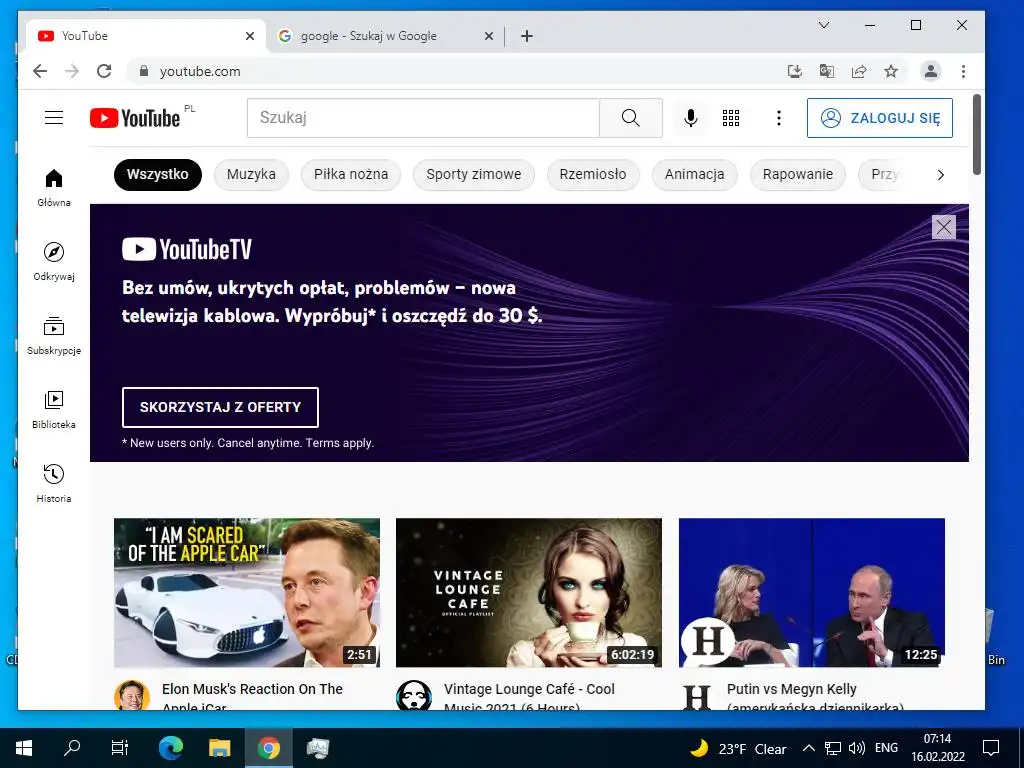Viewport: 1024px width, 768px height.
Task: Open Putin and Megyn Kelly thumbnail
Action: [x=812, y=592]
